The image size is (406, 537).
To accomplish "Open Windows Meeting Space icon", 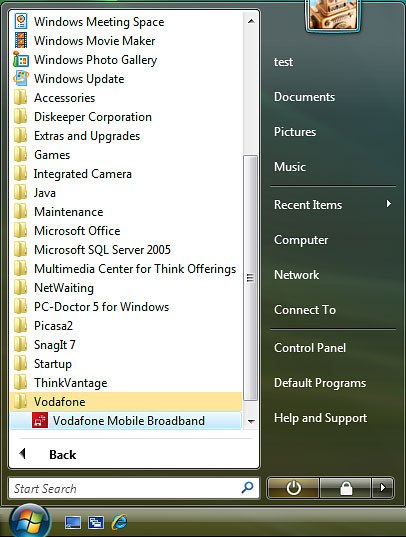I will click(x=21, y=22).
